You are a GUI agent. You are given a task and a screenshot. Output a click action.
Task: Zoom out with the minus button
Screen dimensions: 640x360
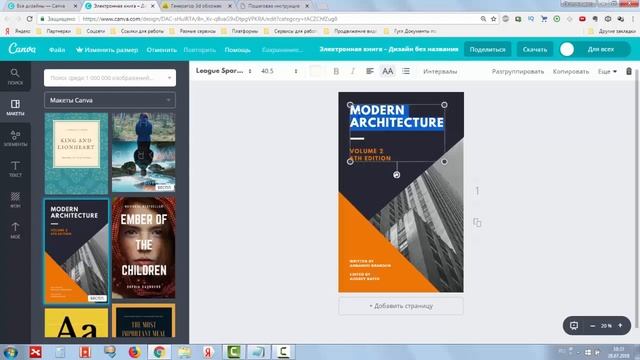pos(592,326)
